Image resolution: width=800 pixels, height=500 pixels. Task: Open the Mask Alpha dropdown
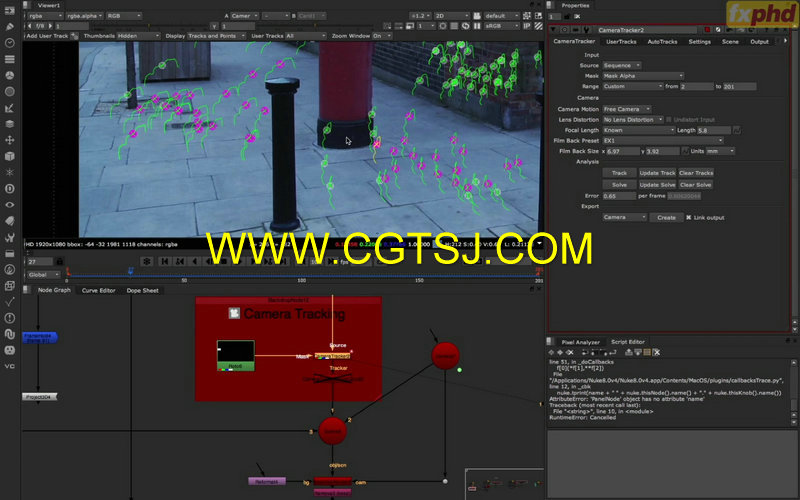tap(643, 76)
